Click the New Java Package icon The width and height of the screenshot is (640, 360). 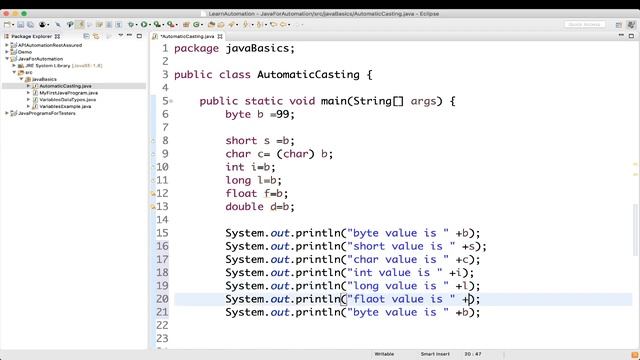tap(186, 25)
